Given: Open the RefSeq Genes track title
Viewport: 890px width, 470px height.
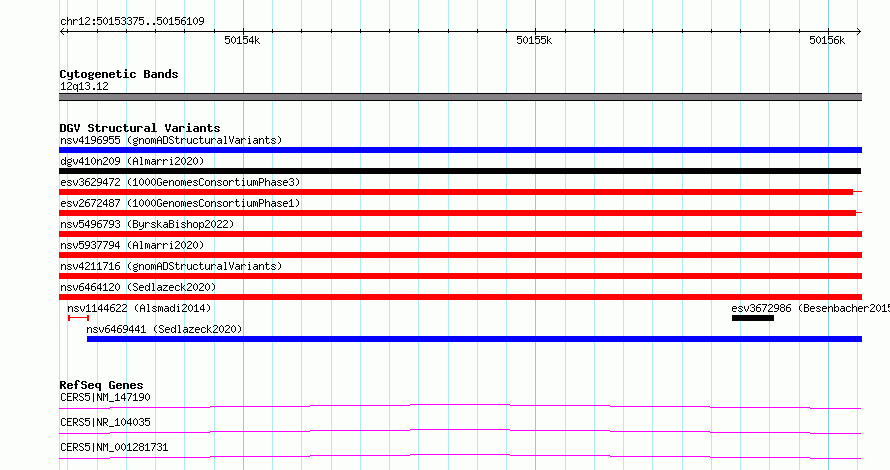Looking at the screenshot, I should [101, 385].
